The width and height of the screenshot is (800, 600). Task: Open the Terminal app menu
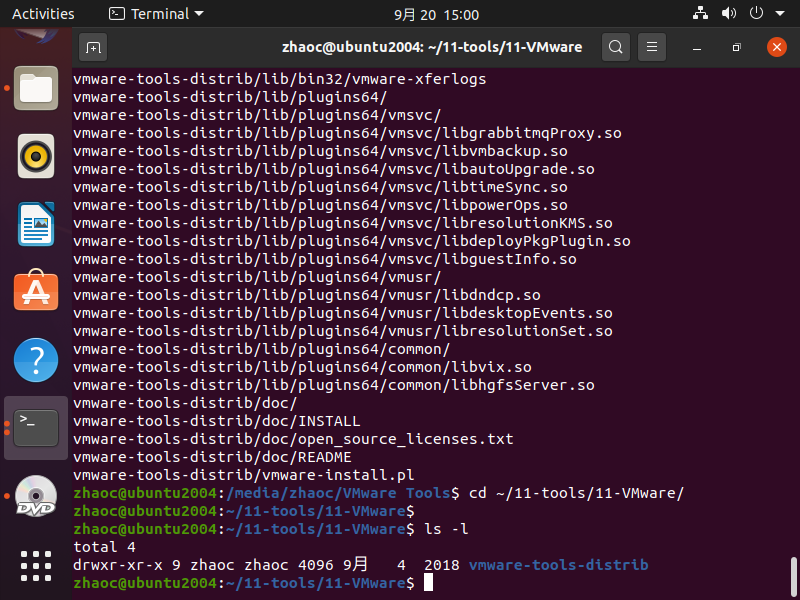point(156,14)
